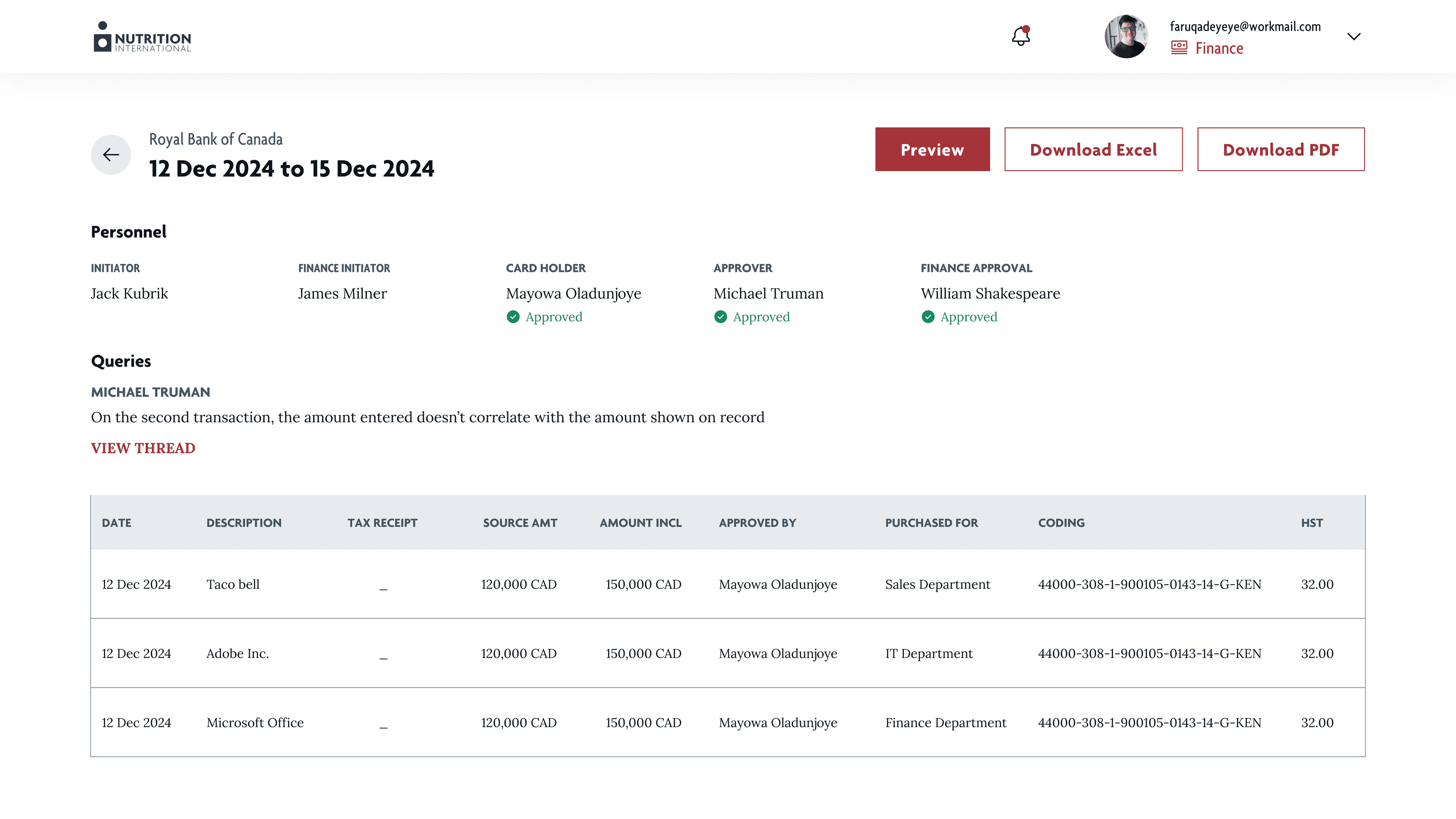Select the Taco bell transaction description
Viewport: 1456px width, 819px height.
click(x=233, y=584)
